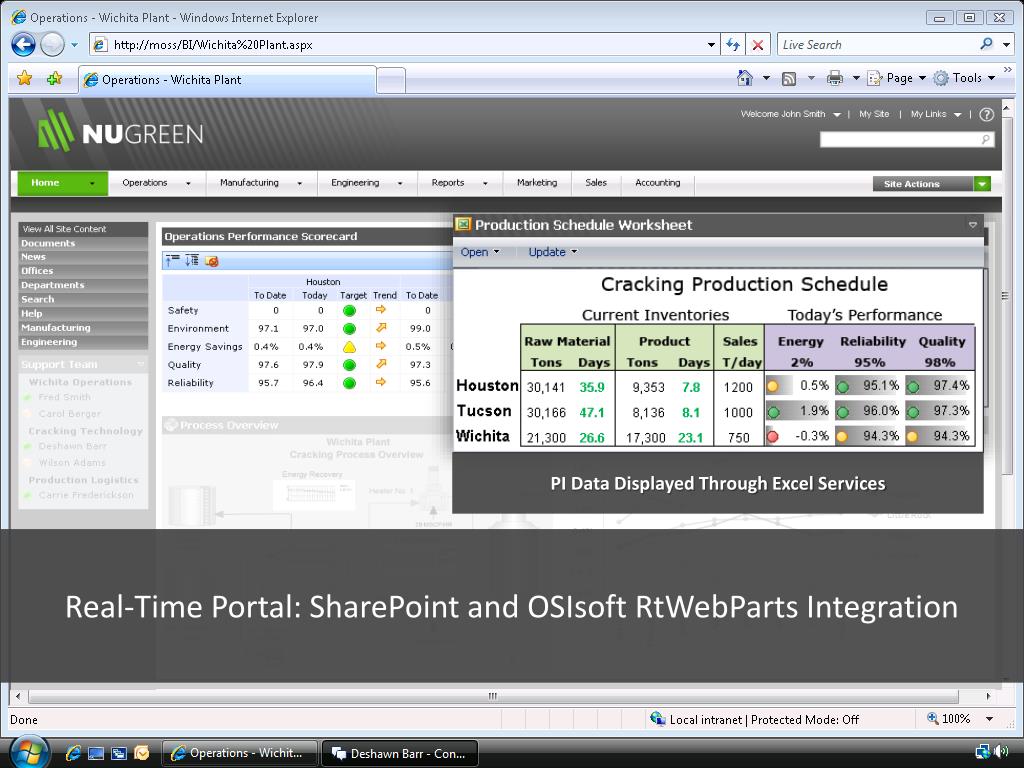The image size is (1024, 768).
Task: Expand the Production Schedule Worksheet web part menu
Action: tap(972, 225)
